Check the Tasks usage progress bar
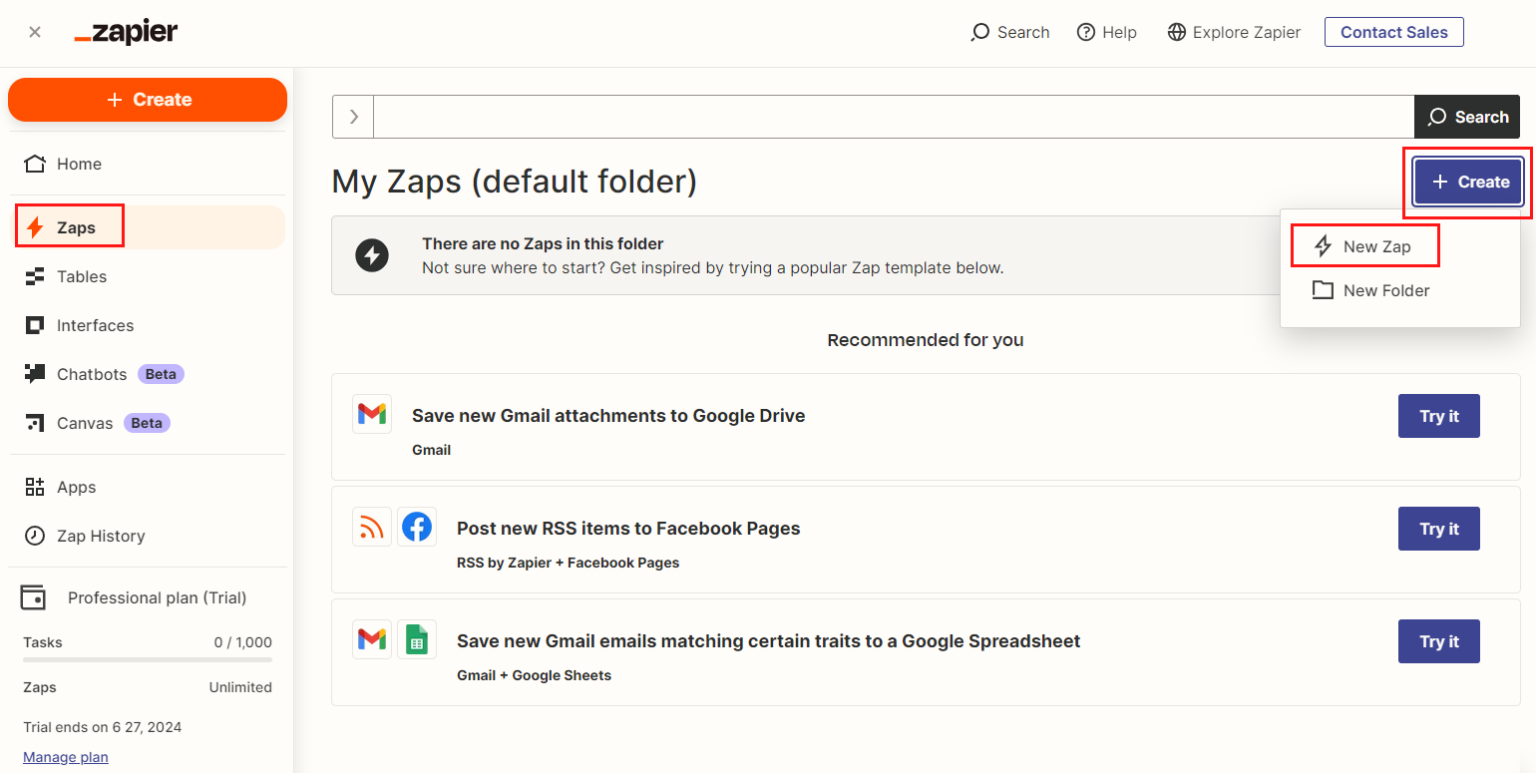This screenshot has width=1536, height=773. click(147, 658)
